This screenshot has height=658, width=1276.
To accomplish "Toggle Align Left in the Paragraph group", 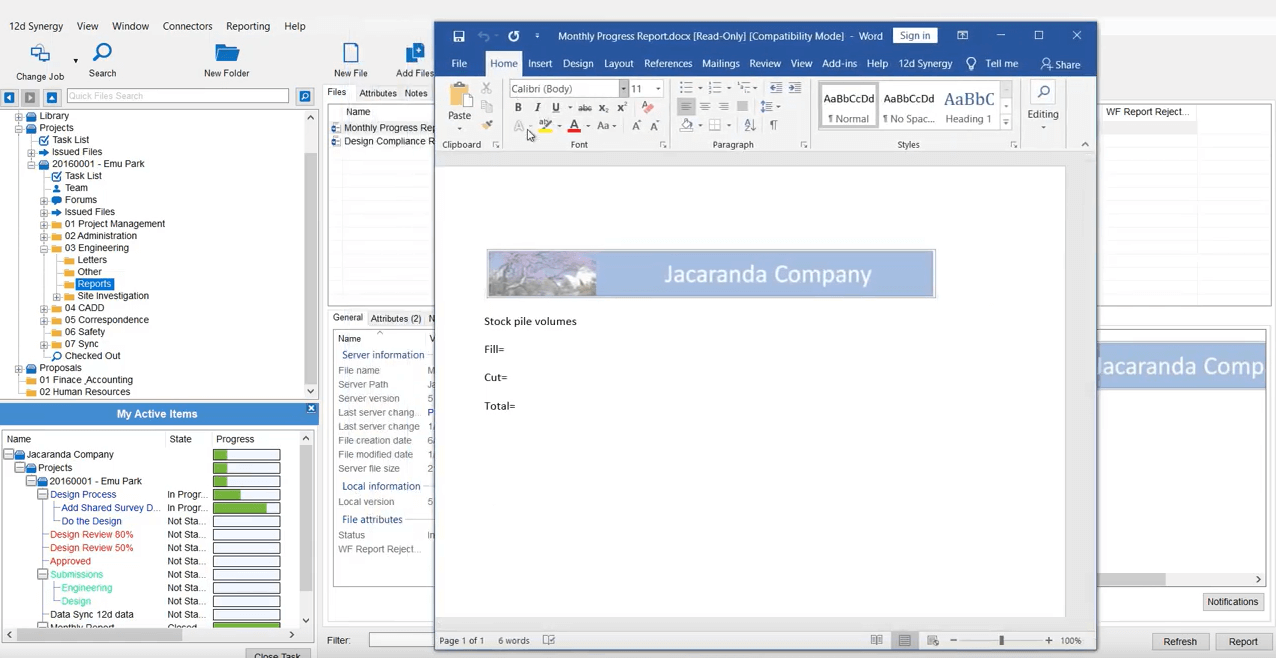I will click(x=686, y=107).
